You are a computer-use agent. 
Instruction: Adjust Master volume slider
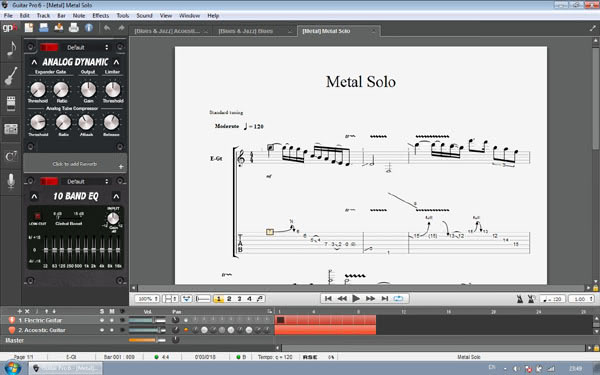click(x=147, y=340)
